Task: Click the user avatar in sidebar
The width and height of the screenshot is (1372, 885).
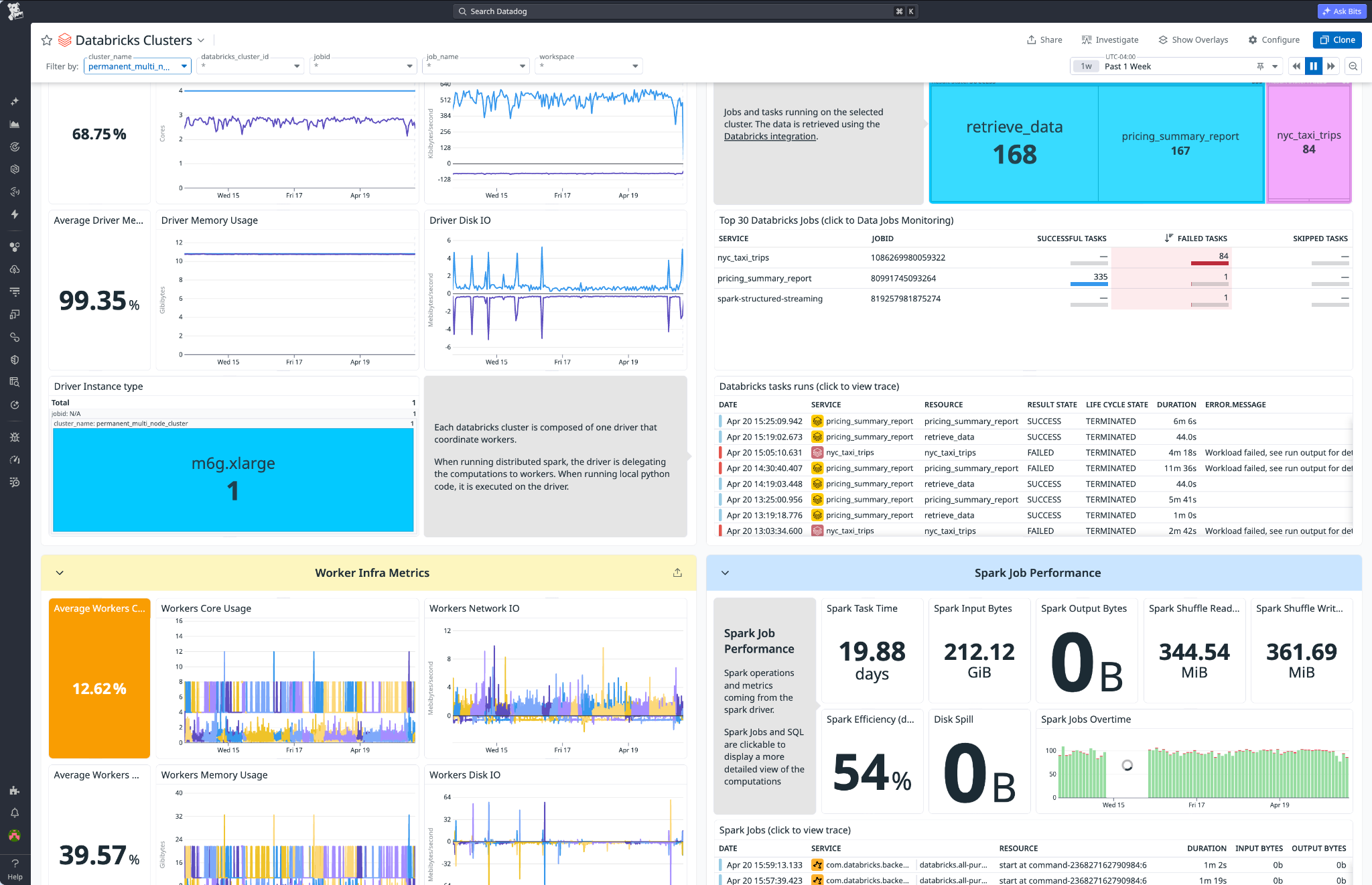Action: (15, 835)
